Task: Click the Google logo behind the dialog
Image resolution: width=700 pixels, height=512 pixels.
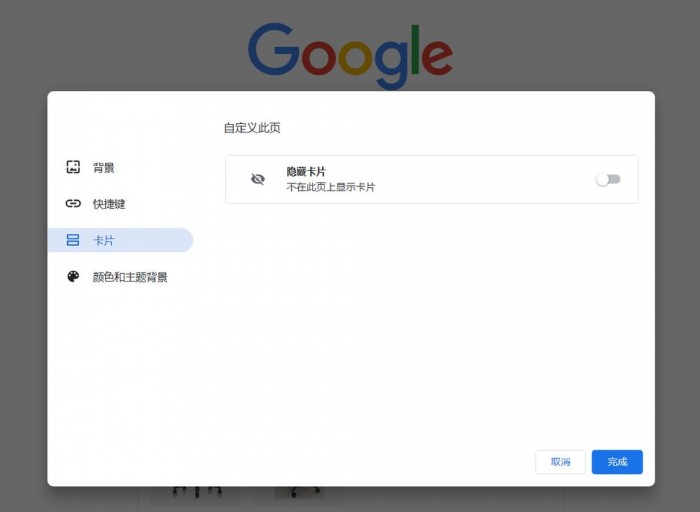Action: click(350, 56)
